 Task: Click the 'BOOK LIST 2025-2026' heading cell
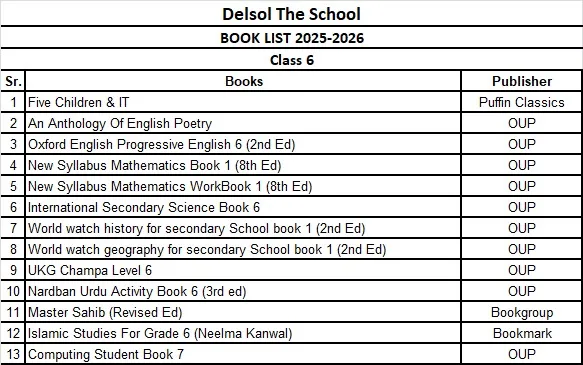292,38
